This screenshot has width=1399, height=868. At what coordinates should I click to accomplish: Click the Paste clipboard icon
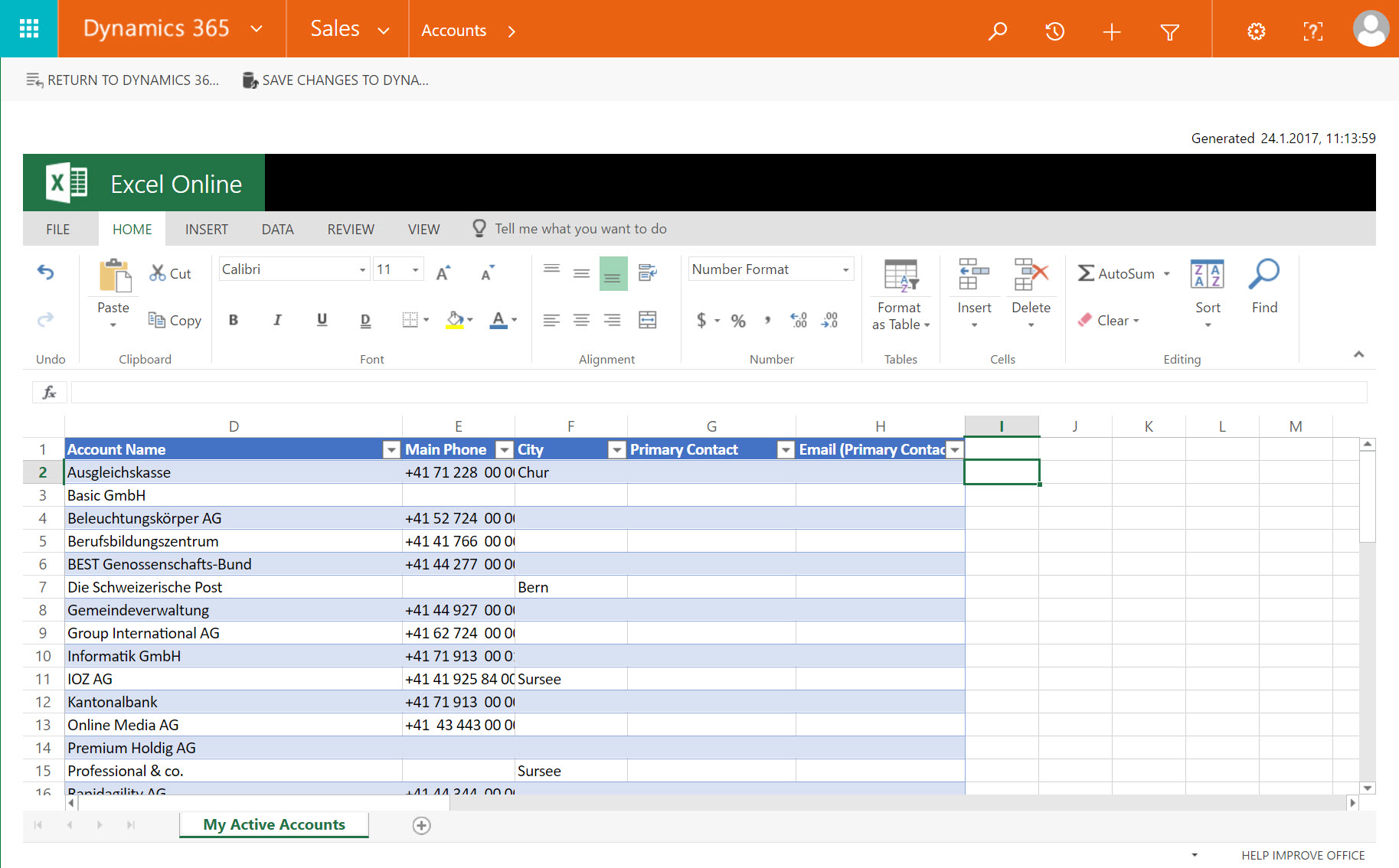pos(114,276)
